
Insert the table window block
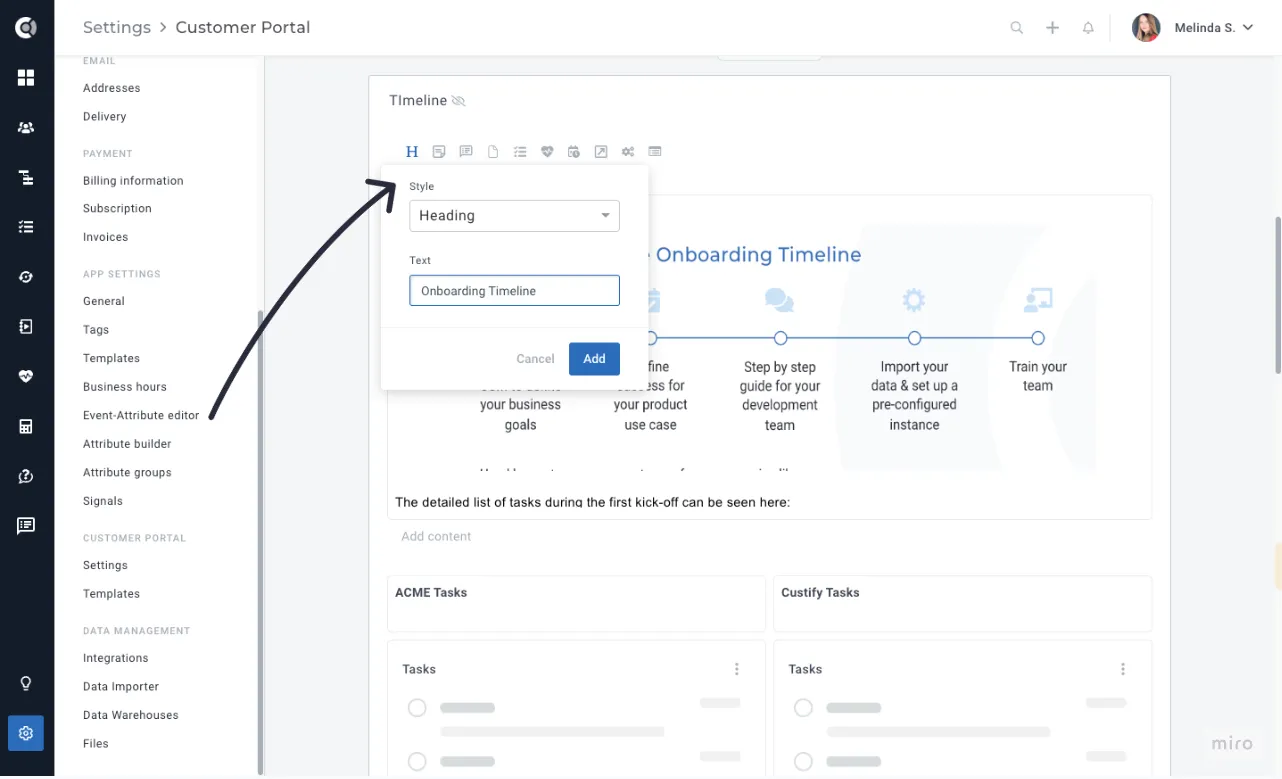[x=655, y=152]
